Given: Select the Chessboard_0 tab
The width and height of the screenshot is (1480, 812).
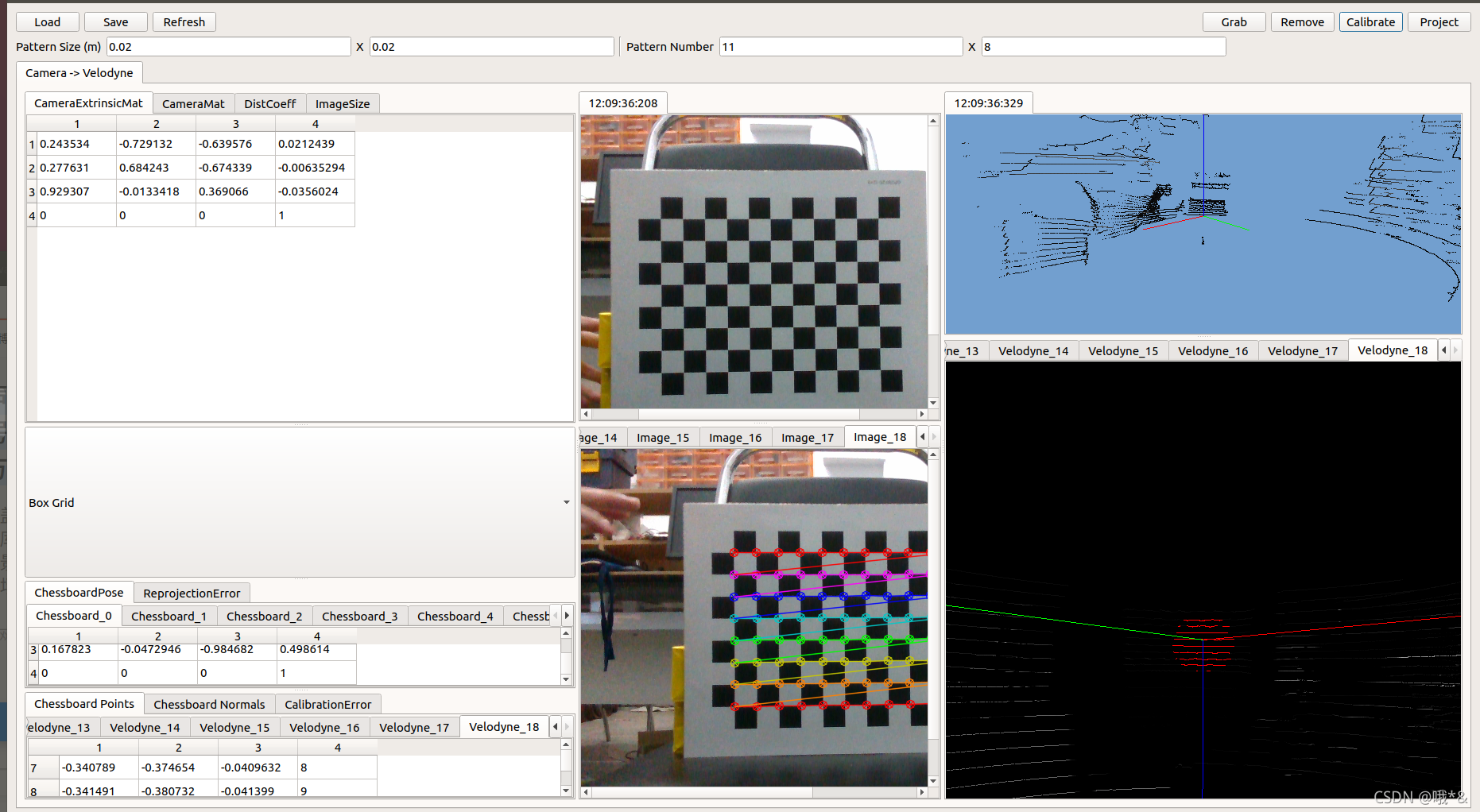Looking at the screenshot, I should pyautogui.click(x=74, y=616).
